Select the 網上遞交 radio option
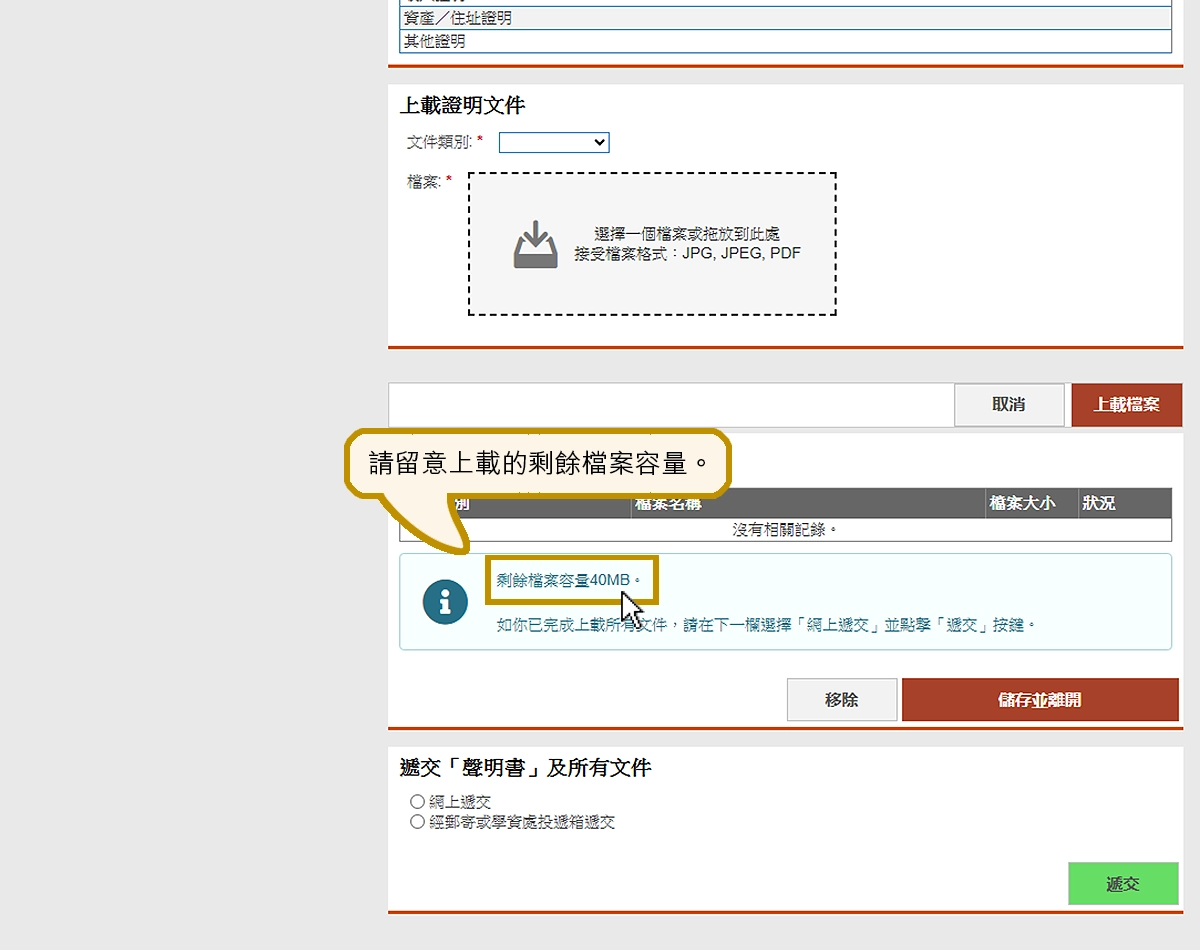Viewport: 1200px width, 950px height. tap(418, 802)
